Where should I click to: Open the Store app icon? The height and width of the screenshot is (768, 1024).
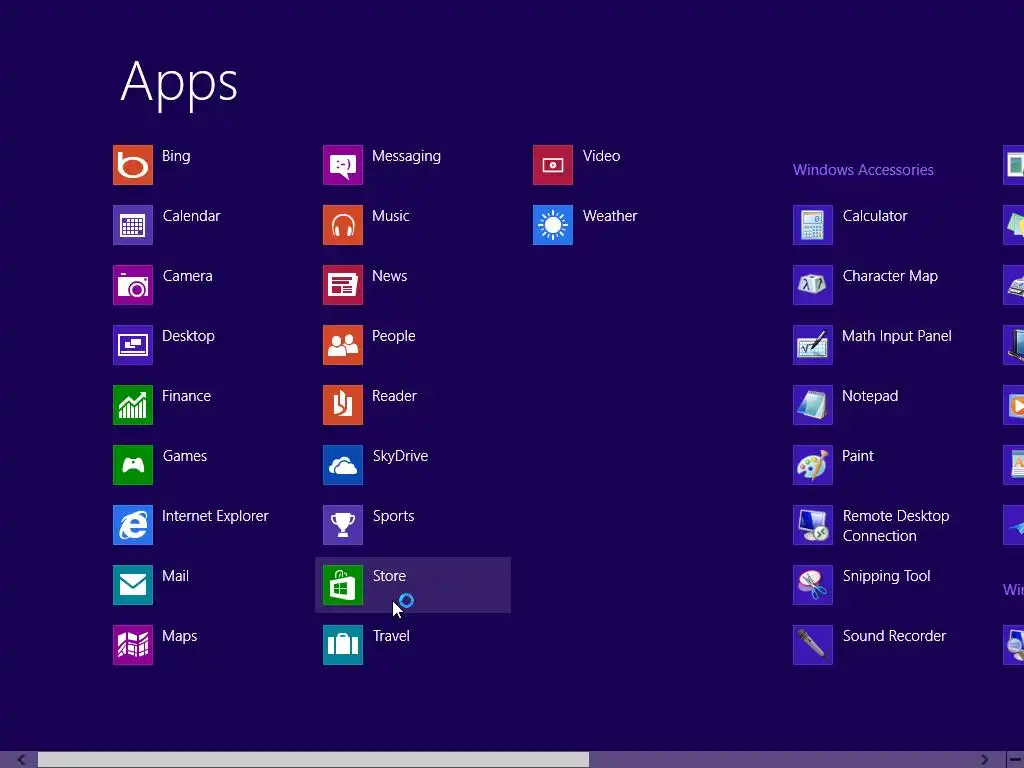click(x=343, y=585)
